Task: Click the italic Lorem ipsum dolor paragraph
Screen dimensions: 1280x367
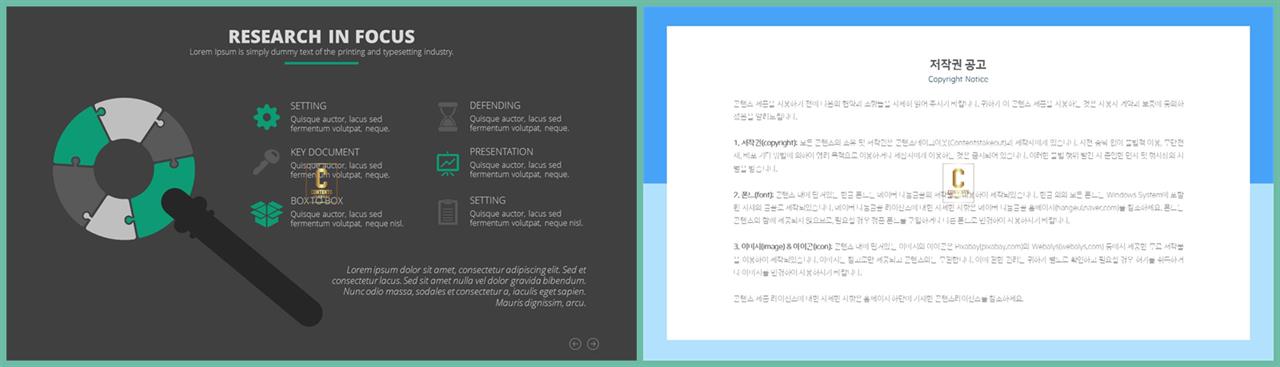Action: (x=458, y=286)
